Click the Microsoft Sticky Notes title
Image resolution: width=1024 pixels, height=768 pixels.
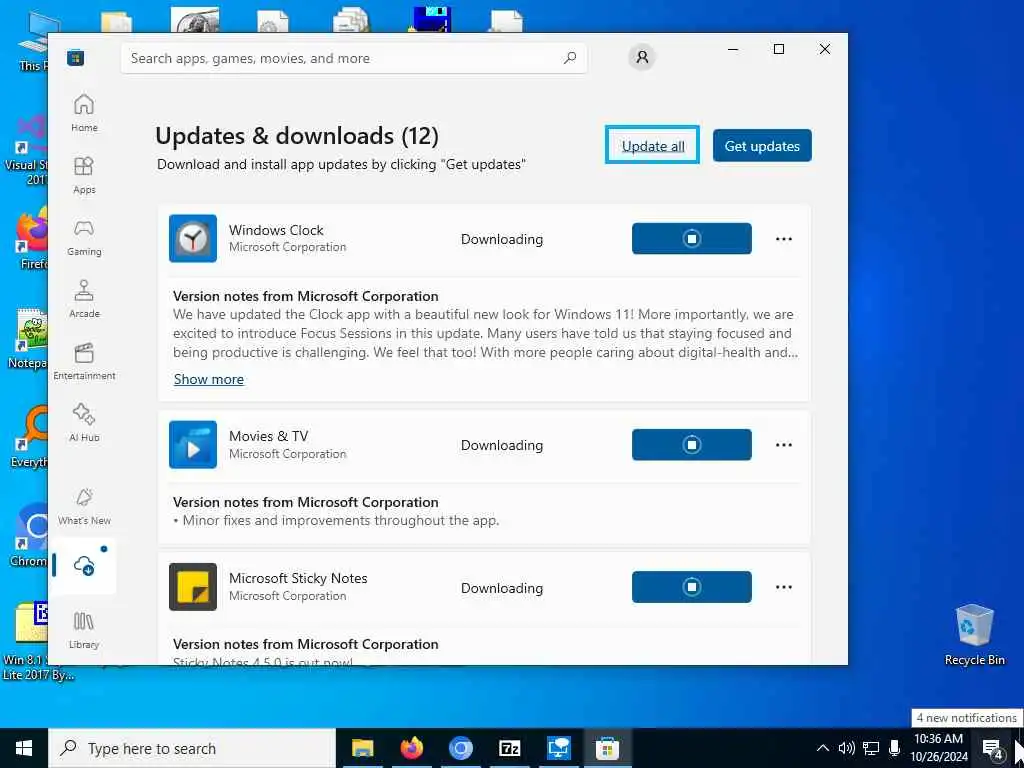(298, 578)
